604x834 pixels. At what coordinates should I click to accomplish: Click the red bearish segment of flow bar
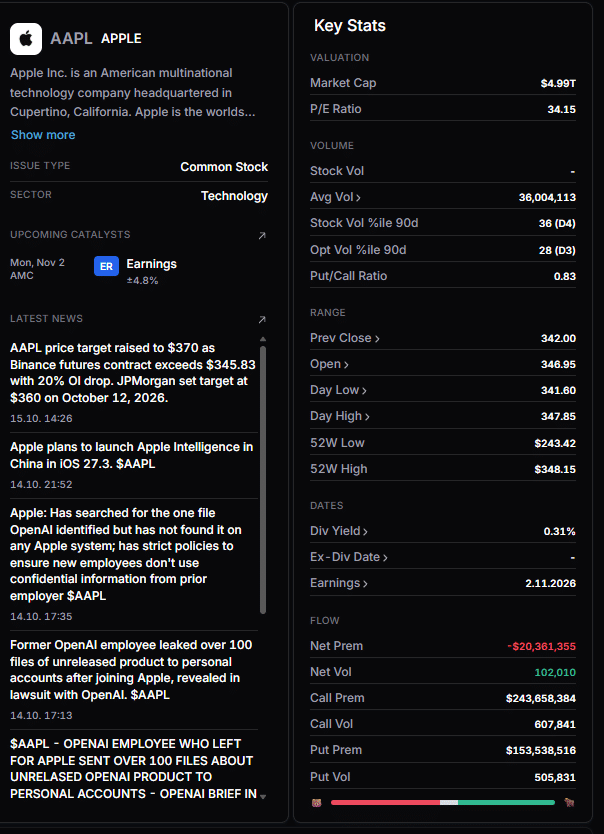(x=385, y=803)
